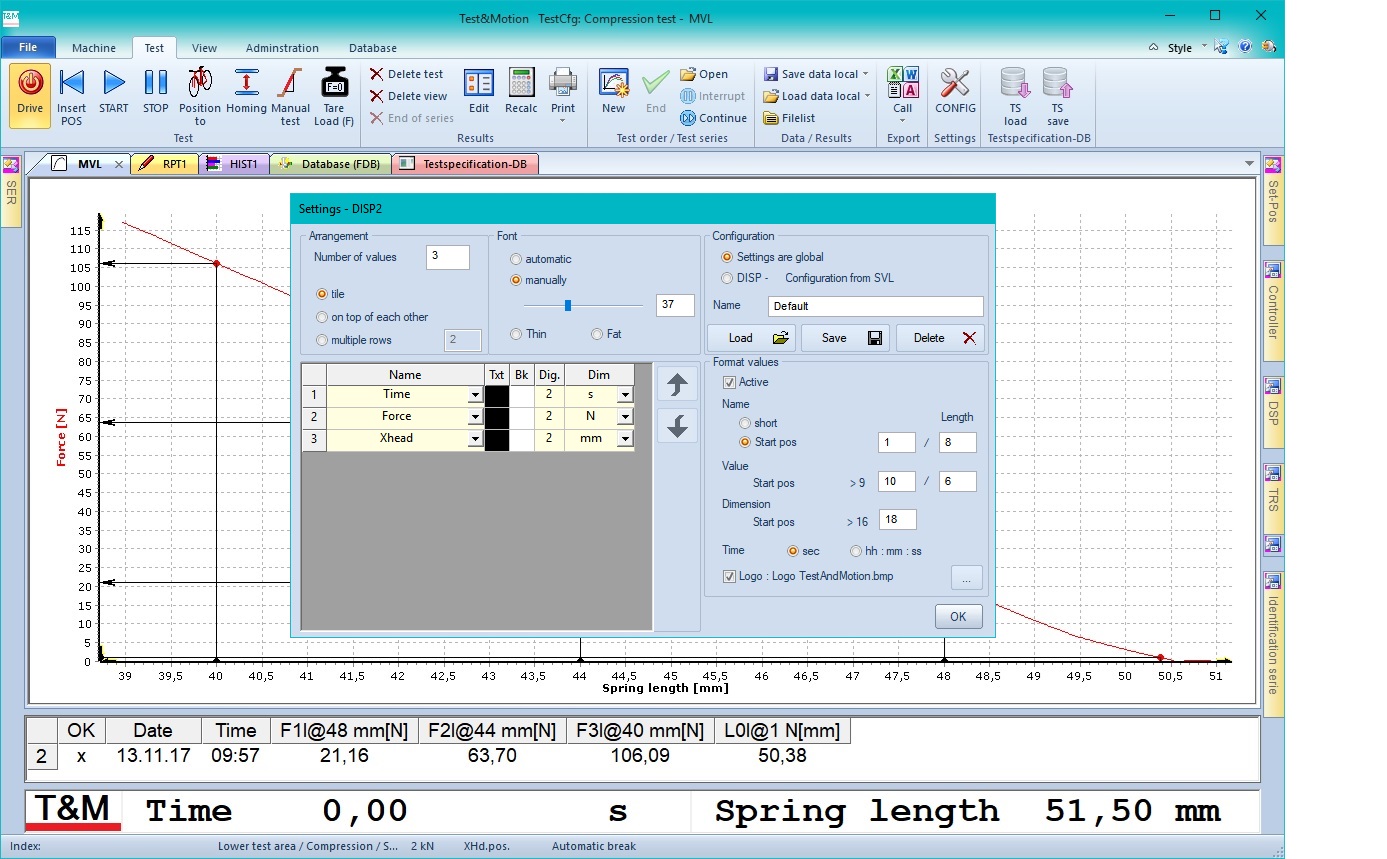The image size is (1387, 859).
Task: Open the s dimension dropdown
Action: 625,395
